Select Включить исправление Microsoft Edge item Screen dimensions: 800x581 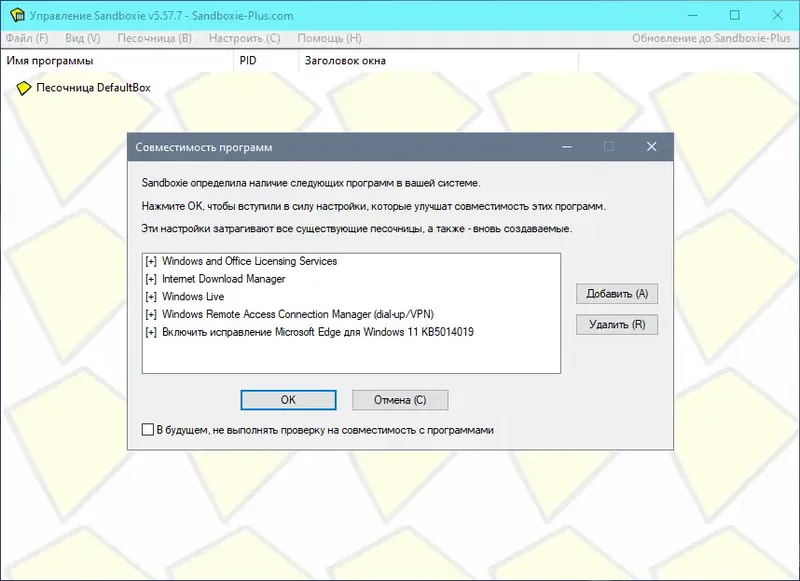[x=318, y=332]
